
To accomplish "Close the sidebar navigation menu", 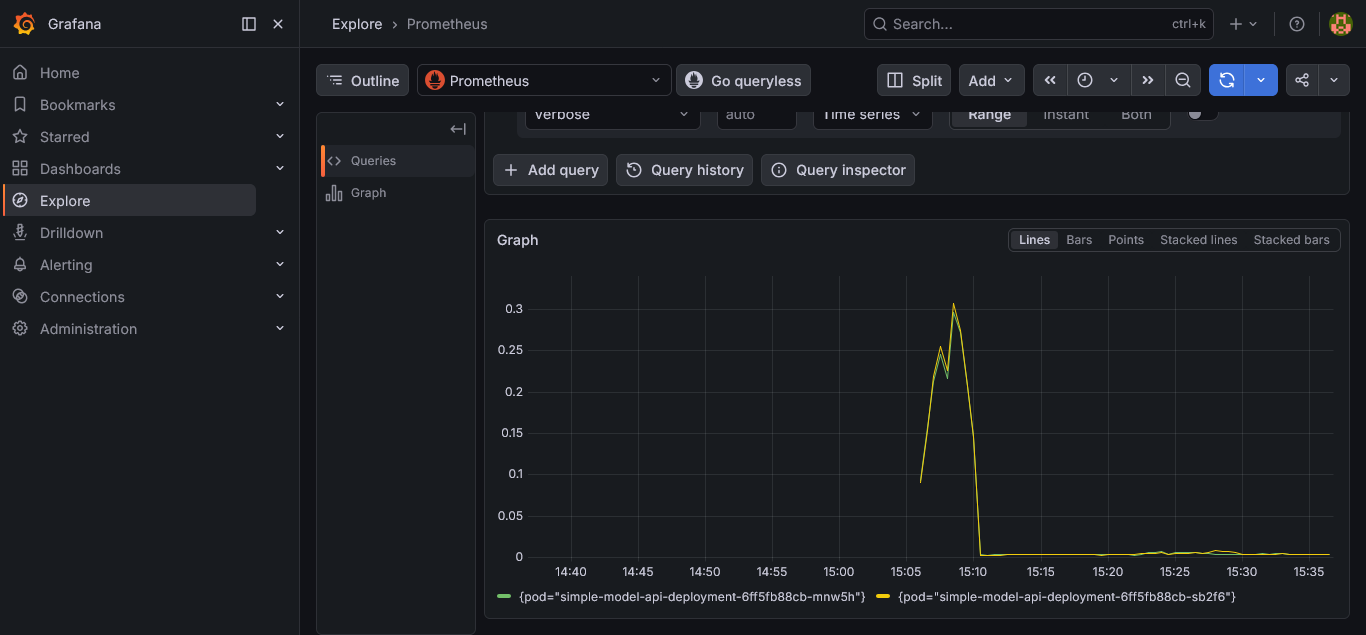I will coord(278,24).
